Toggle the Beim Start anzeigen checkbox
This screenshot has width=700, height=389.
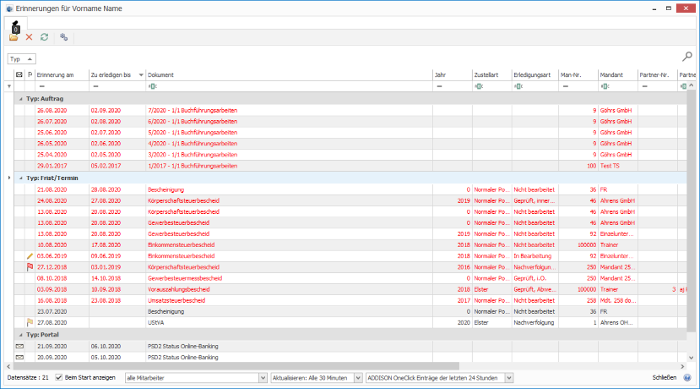tap(58, 378)
